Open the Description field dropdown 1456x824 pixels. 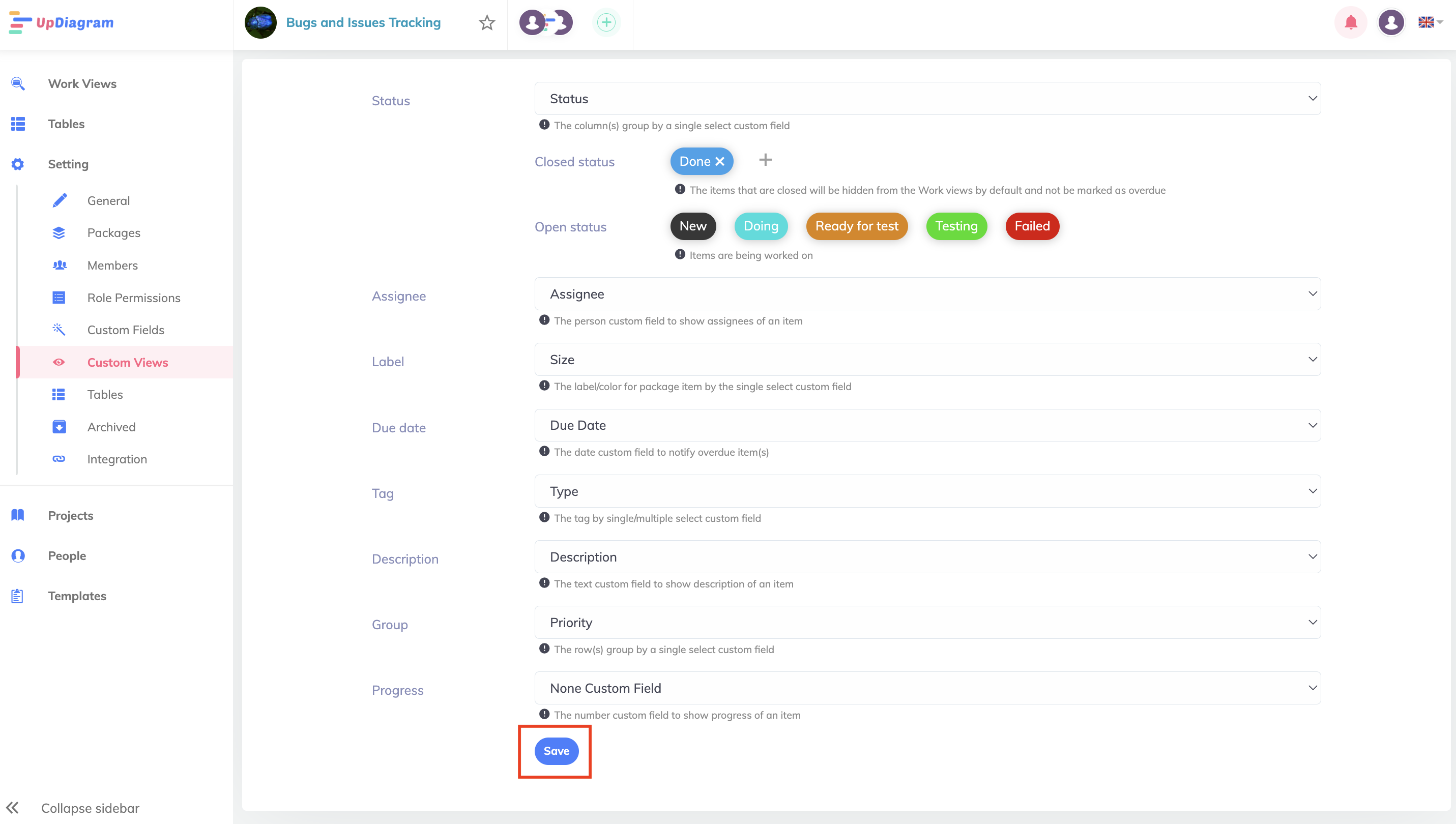coord(927,557)
